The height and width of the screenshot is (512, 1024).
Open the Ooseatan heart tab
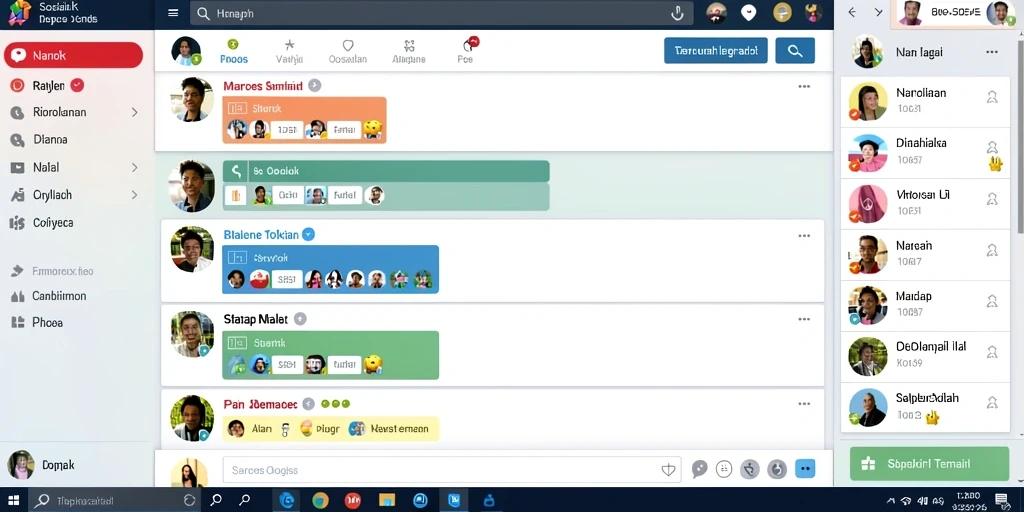(347, 51)
